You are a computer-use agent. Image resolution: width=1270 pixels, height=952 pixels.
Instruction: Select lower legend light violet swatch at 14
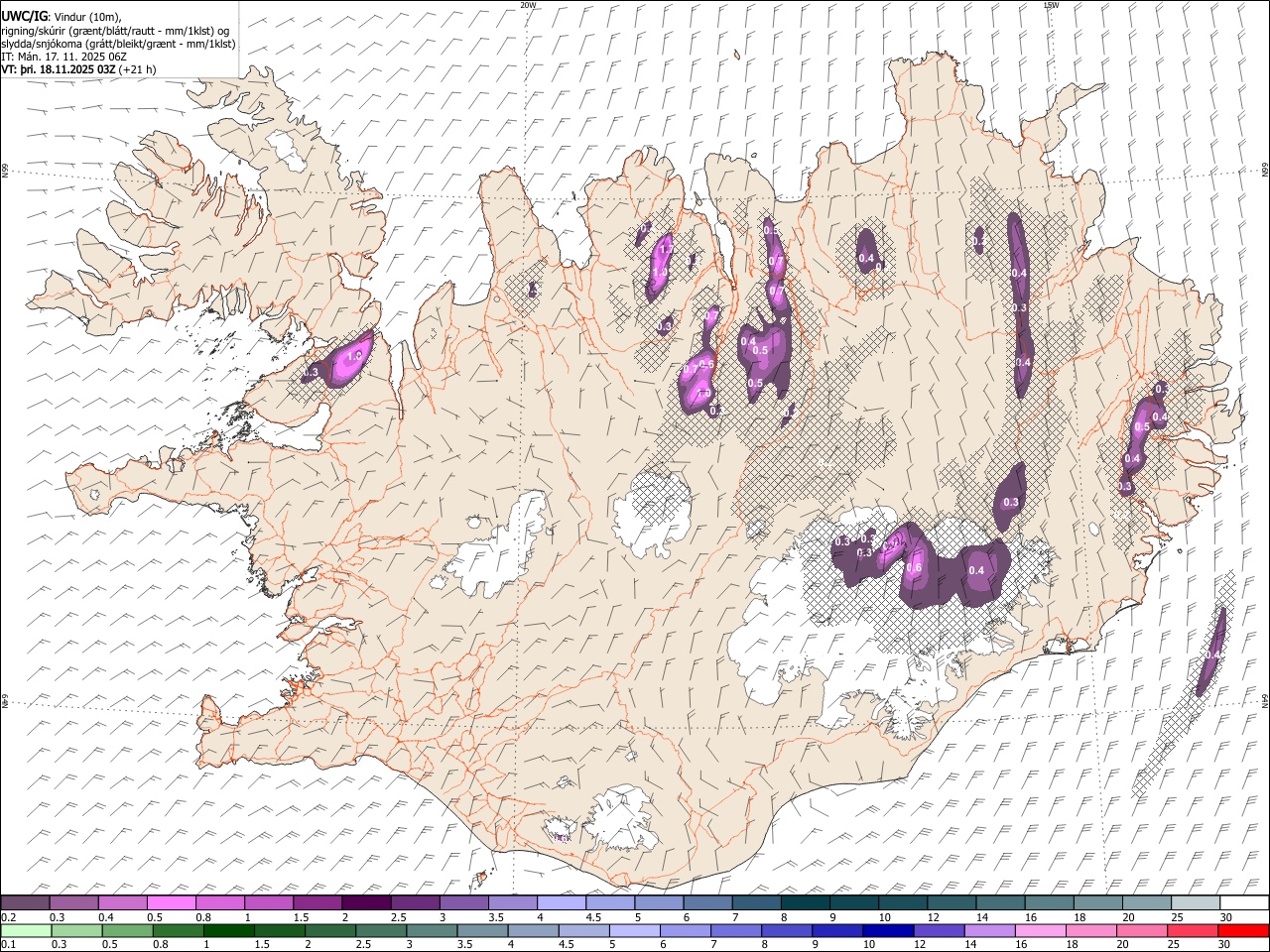[x=989, y=930]
